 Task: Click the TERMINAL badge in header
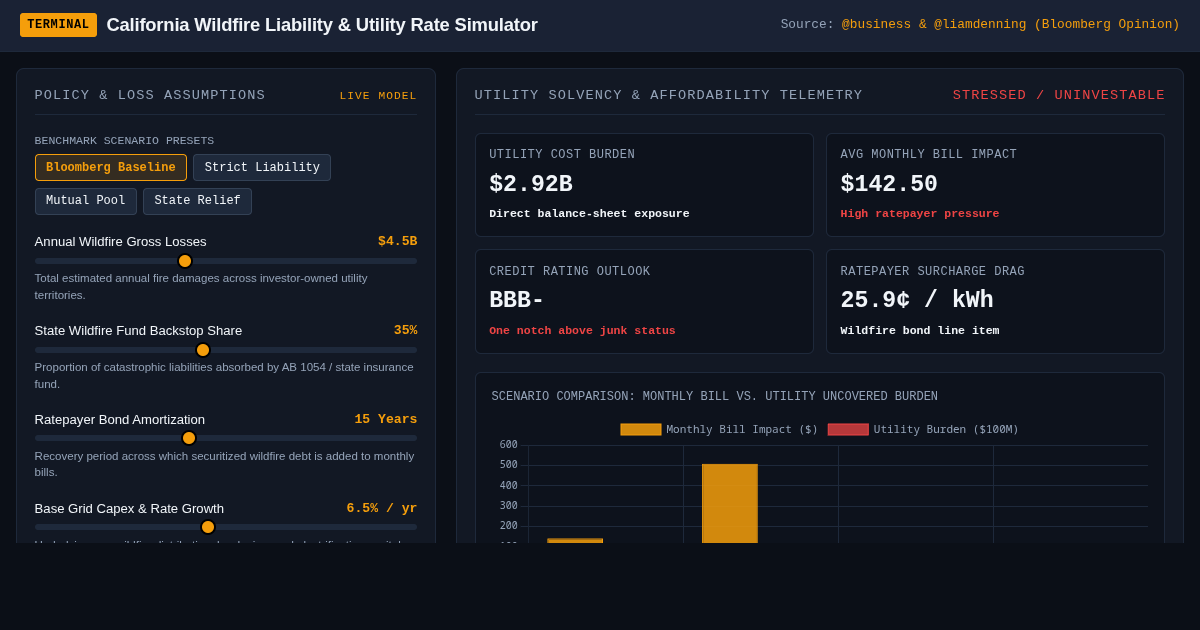pyautogui.click(x=58, y=25)
